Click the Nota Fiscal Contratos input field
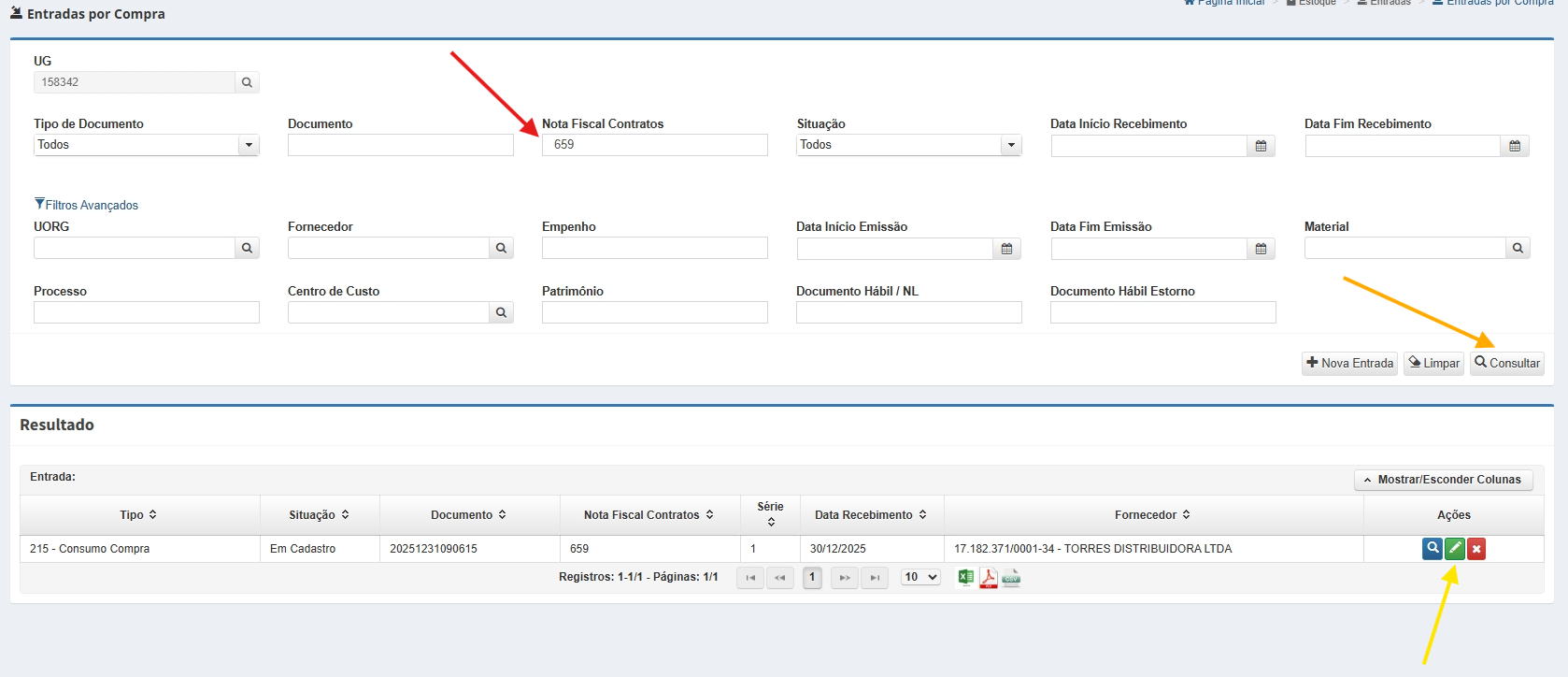1568x677 pixels. 654,145
